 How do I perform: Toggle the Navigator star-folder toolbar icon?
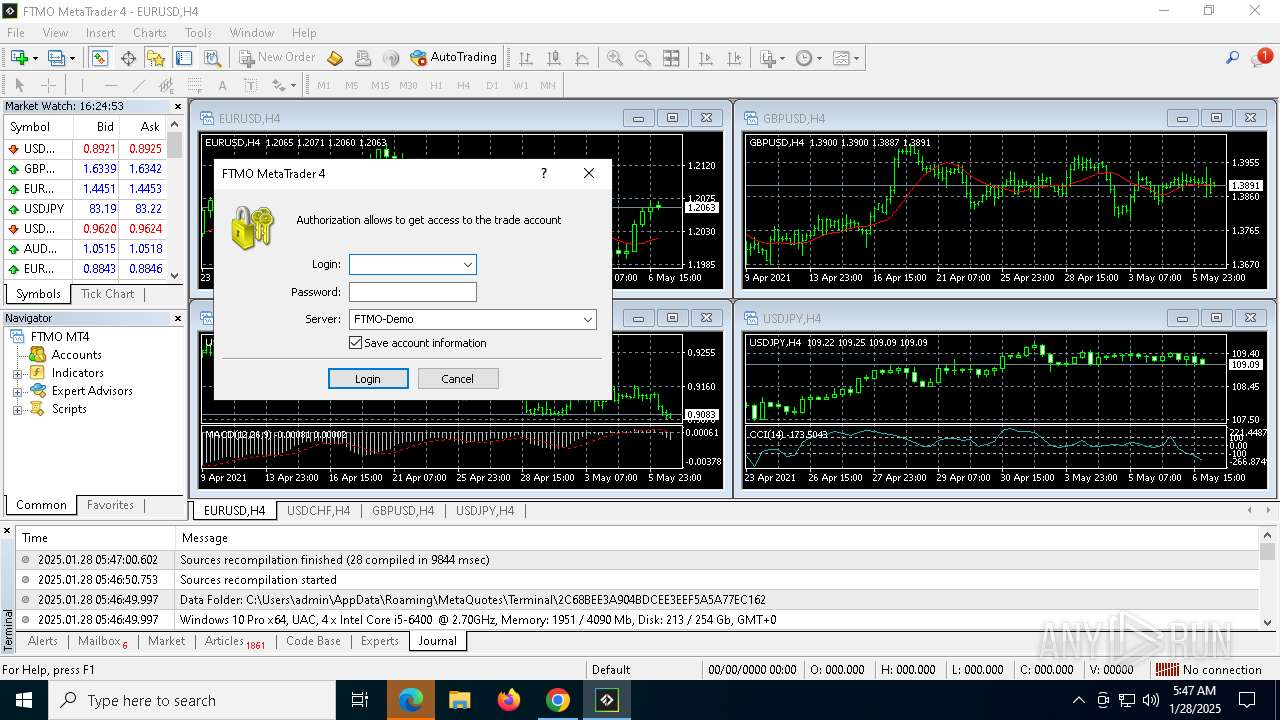coord(156,58)
